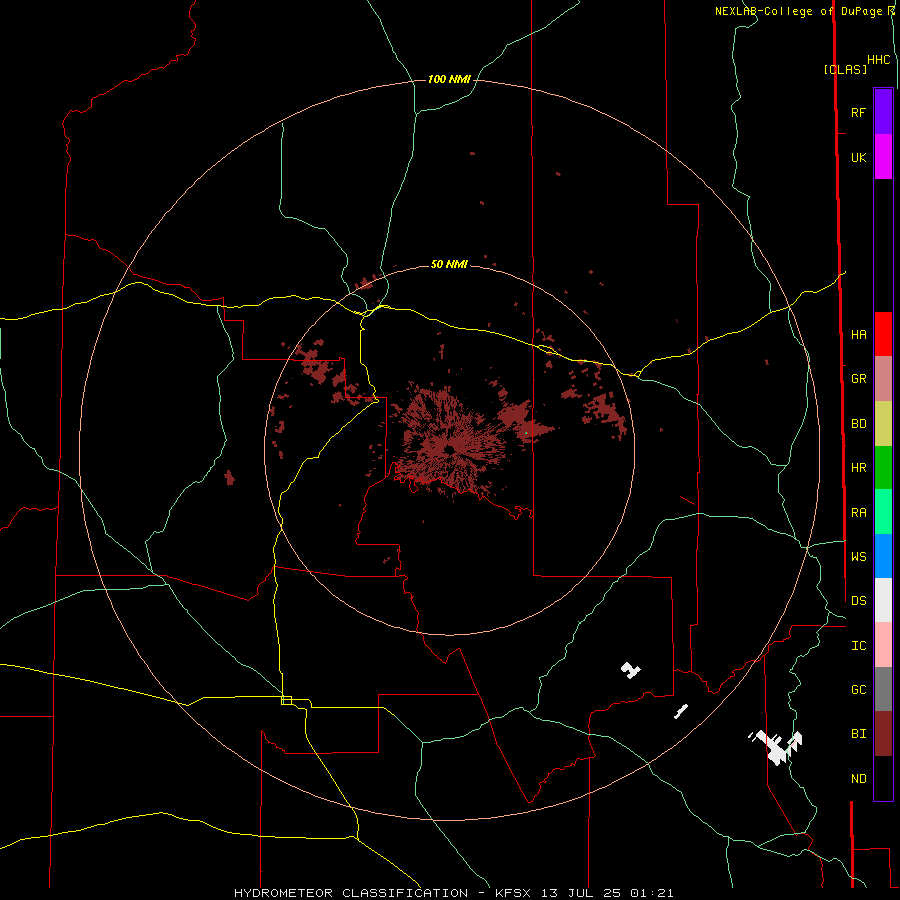The width and height of the screenshot is (900, 900).
Task: Click the '13 JUL 25' date text
Action: (x=580, y=893)
